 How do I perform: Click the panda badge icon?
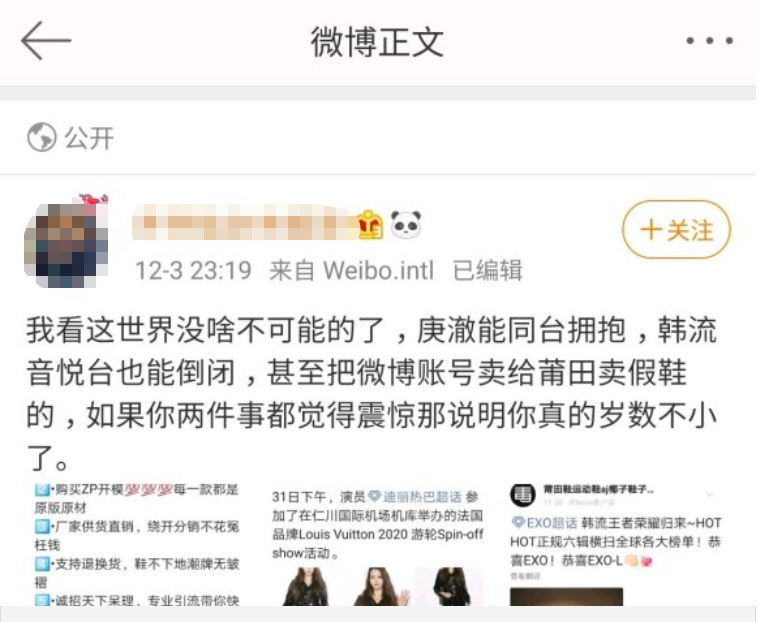(406, 225)
